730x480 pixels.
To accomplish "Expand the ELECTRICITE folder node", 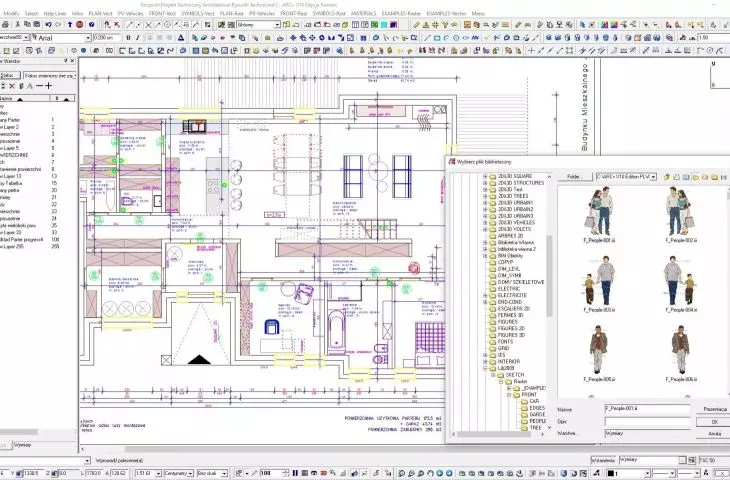I will coord(485,295).
